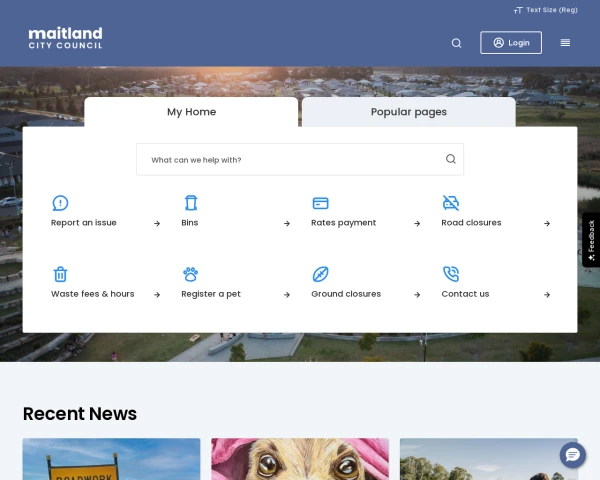Image resolution: width=600 pixels, height=480 pixels.
Task: Open the Report an issue link
Action: click(x=84, y=223)
